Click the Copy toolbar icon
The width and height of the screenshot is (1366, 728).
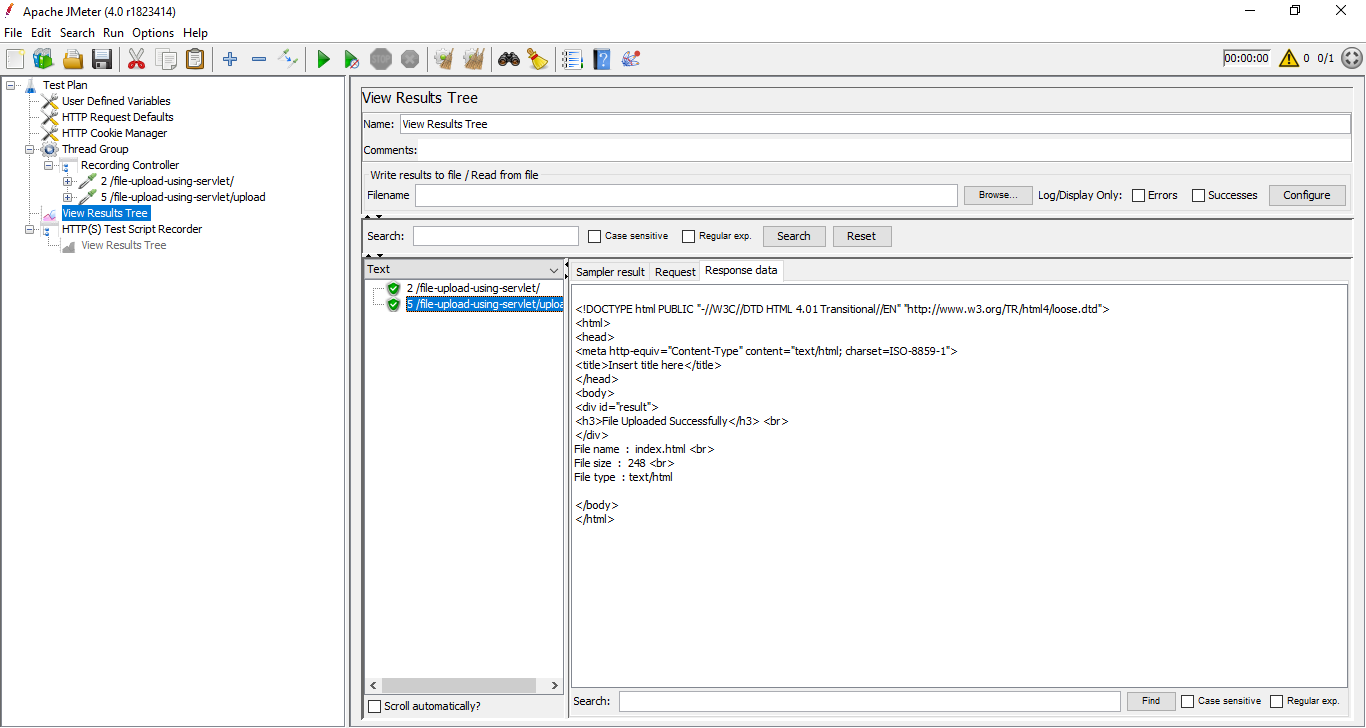(x=166, y=59)
